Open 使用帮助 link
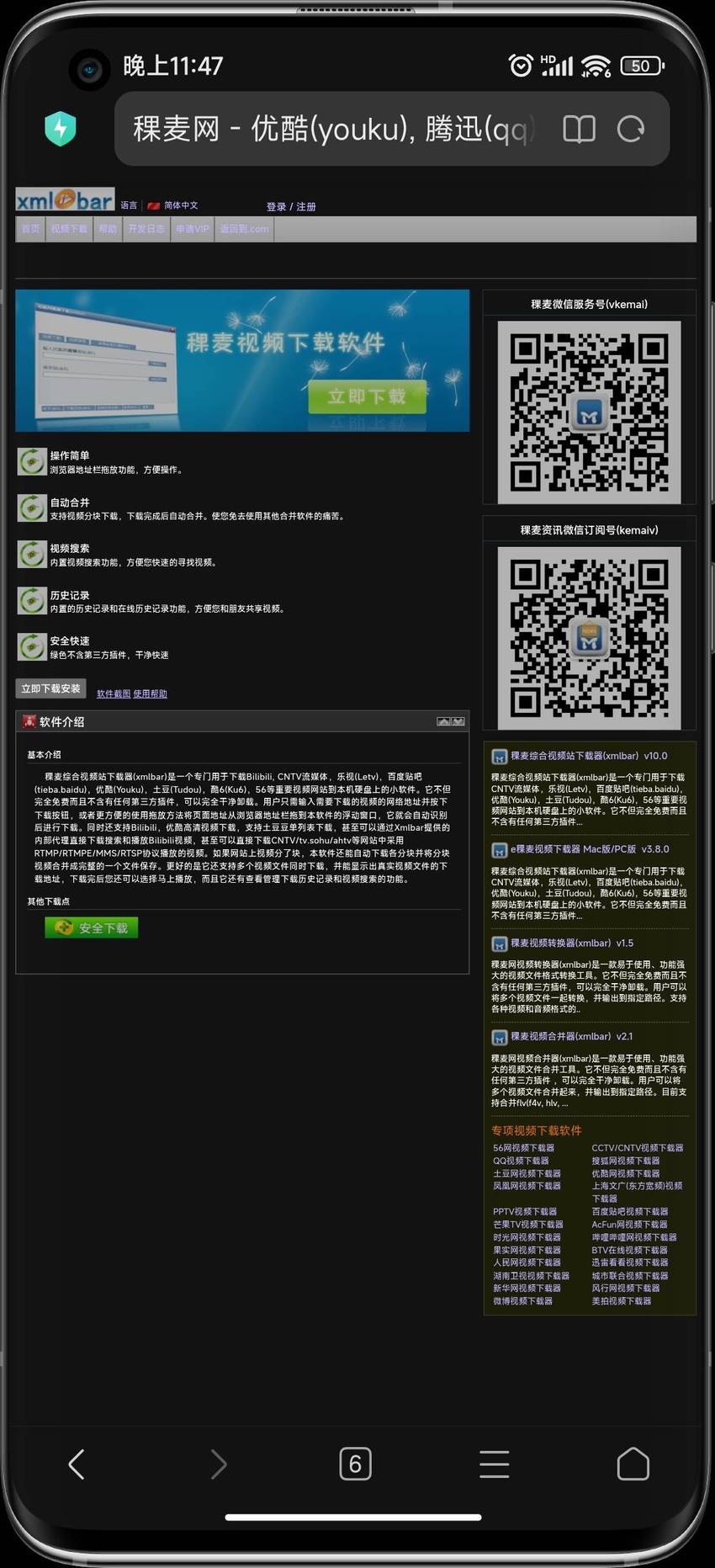This screenshot has width=715, height=1568. pos(150,694)
